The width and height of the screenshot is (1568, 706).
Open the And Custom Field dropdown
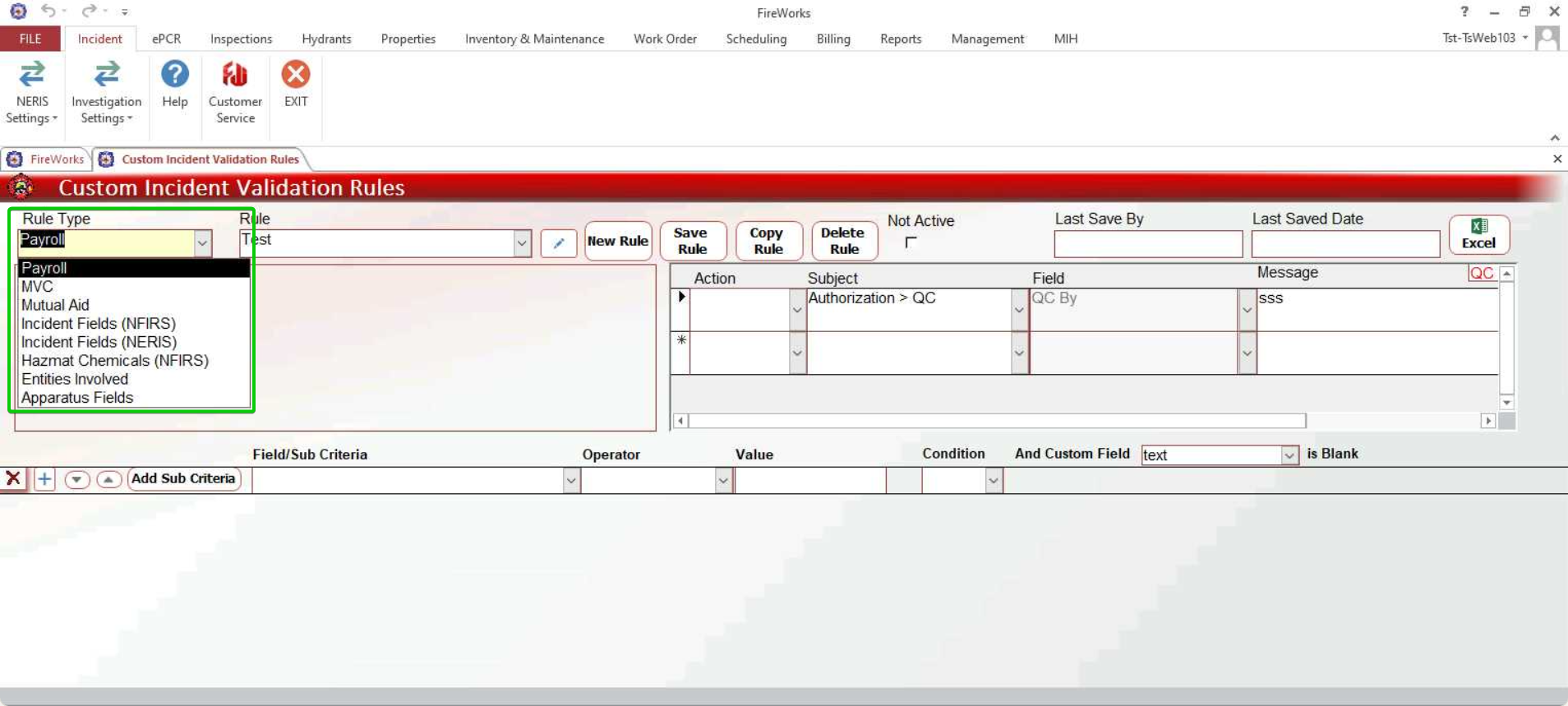1289,455
